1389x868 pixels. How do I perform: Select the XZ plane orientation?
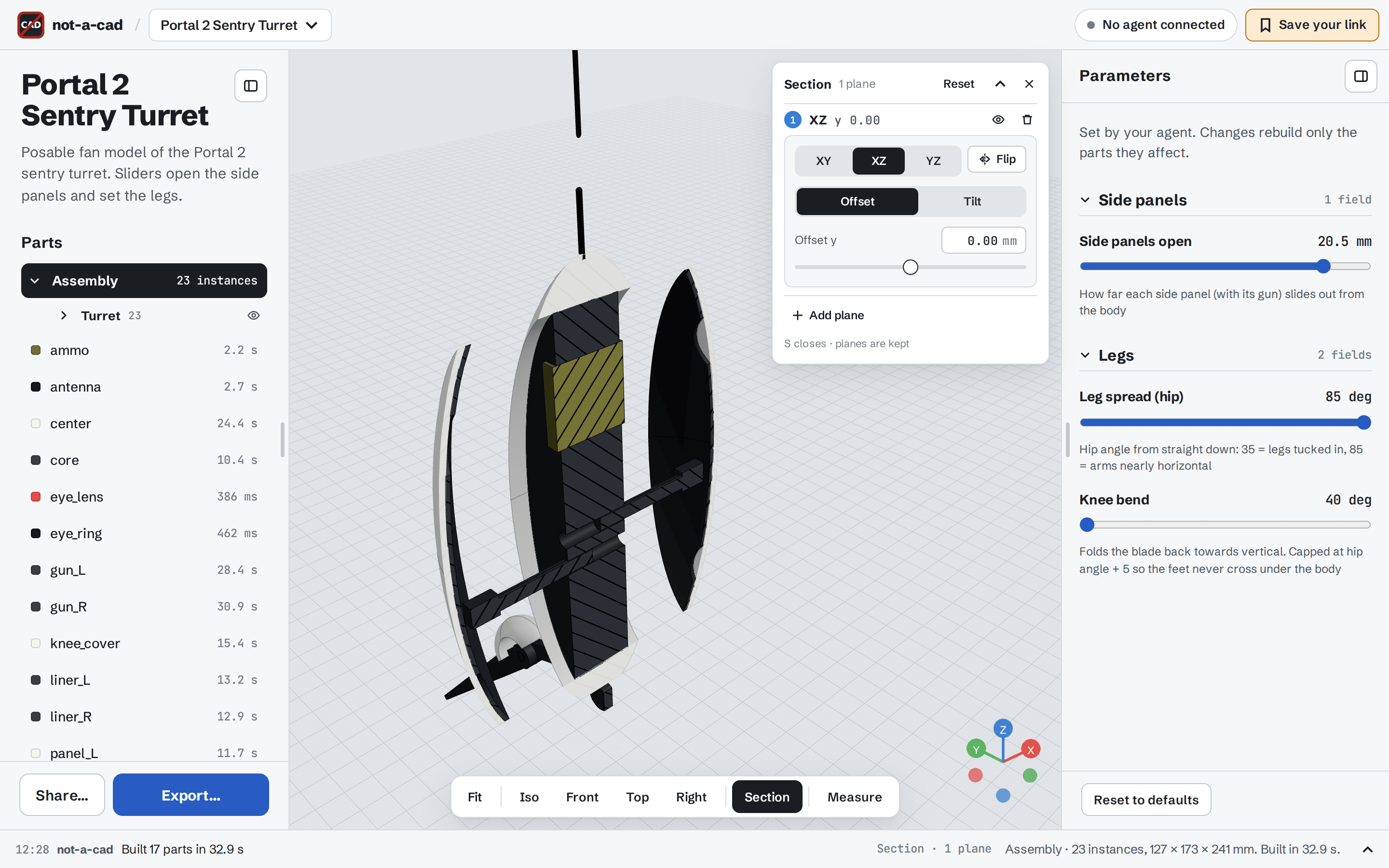click(878, 161)
